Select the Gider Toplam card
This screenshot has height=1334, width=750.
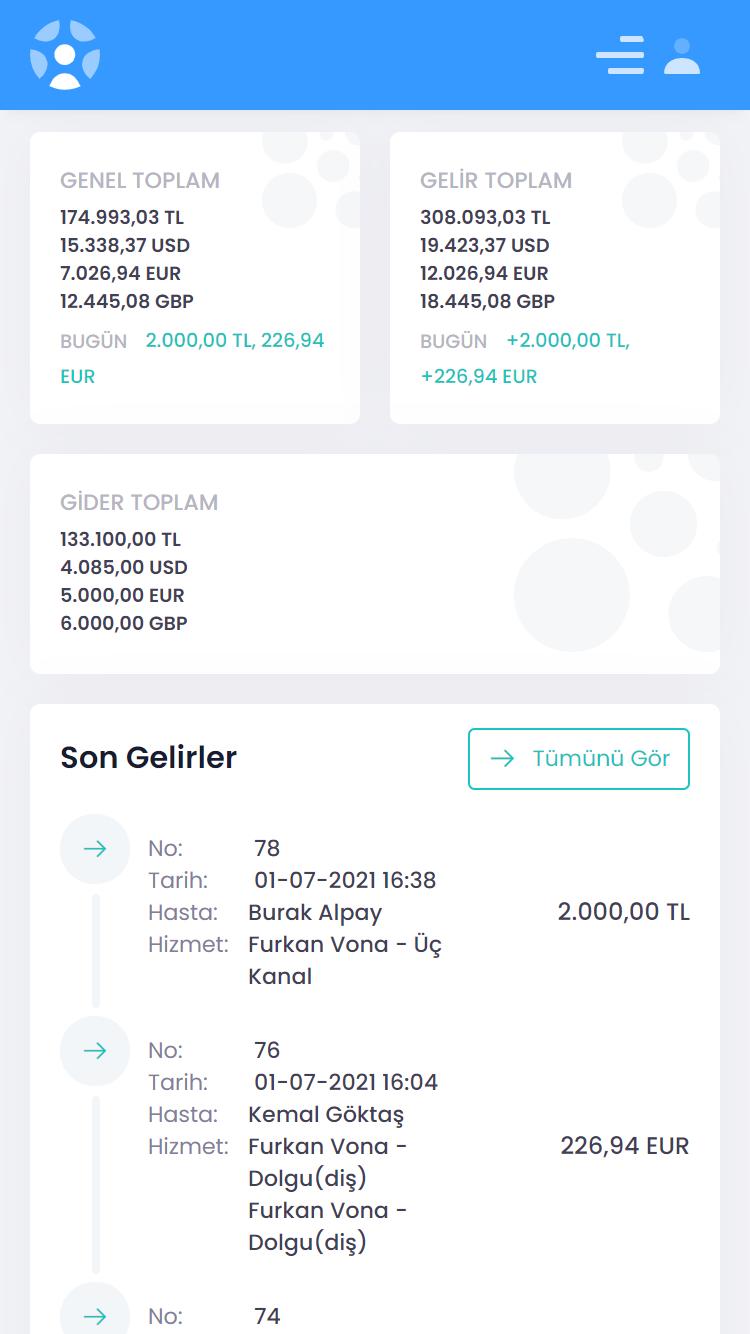point(375,564)
